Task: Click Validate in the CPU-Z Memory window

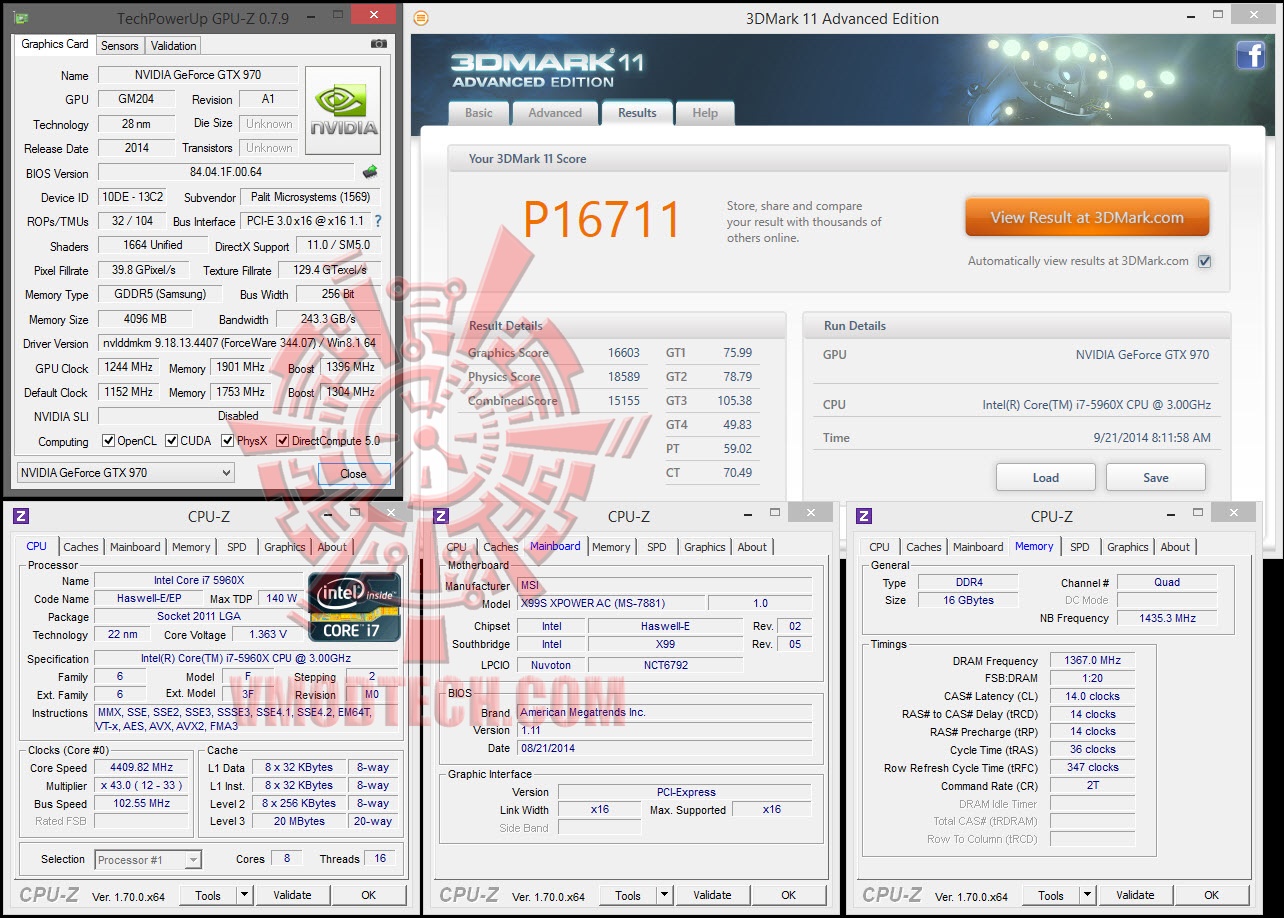Action: (x=1135, y=895)
